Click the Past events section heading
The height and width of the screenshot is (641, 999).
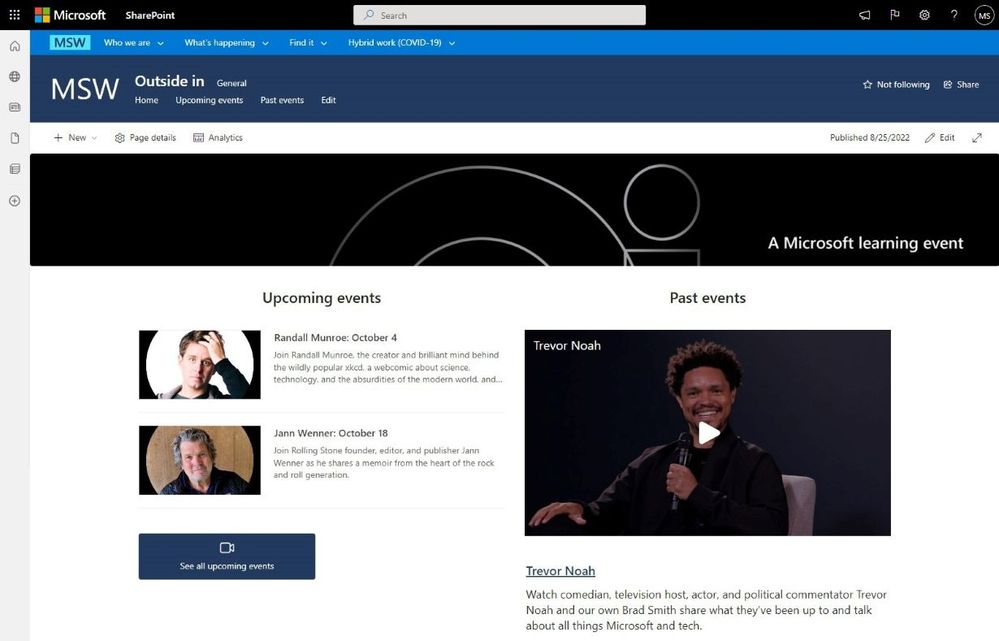(x=708, y=298)
